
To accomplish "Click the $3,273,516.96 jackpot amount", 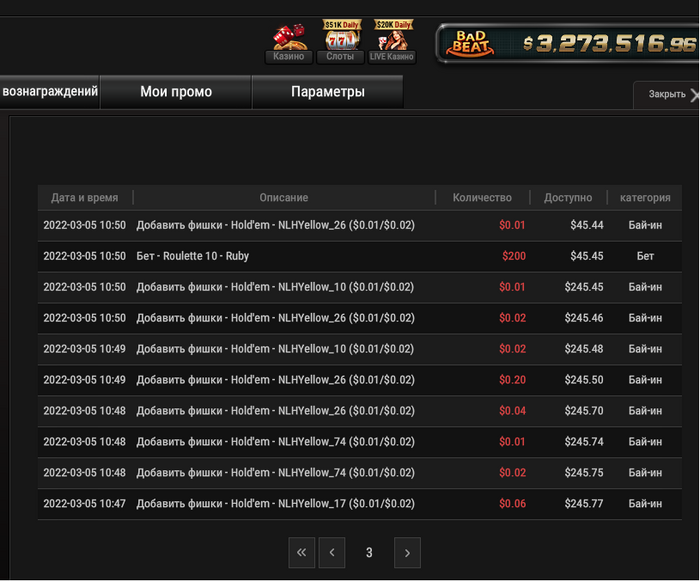I will click(x=609, y=43).
